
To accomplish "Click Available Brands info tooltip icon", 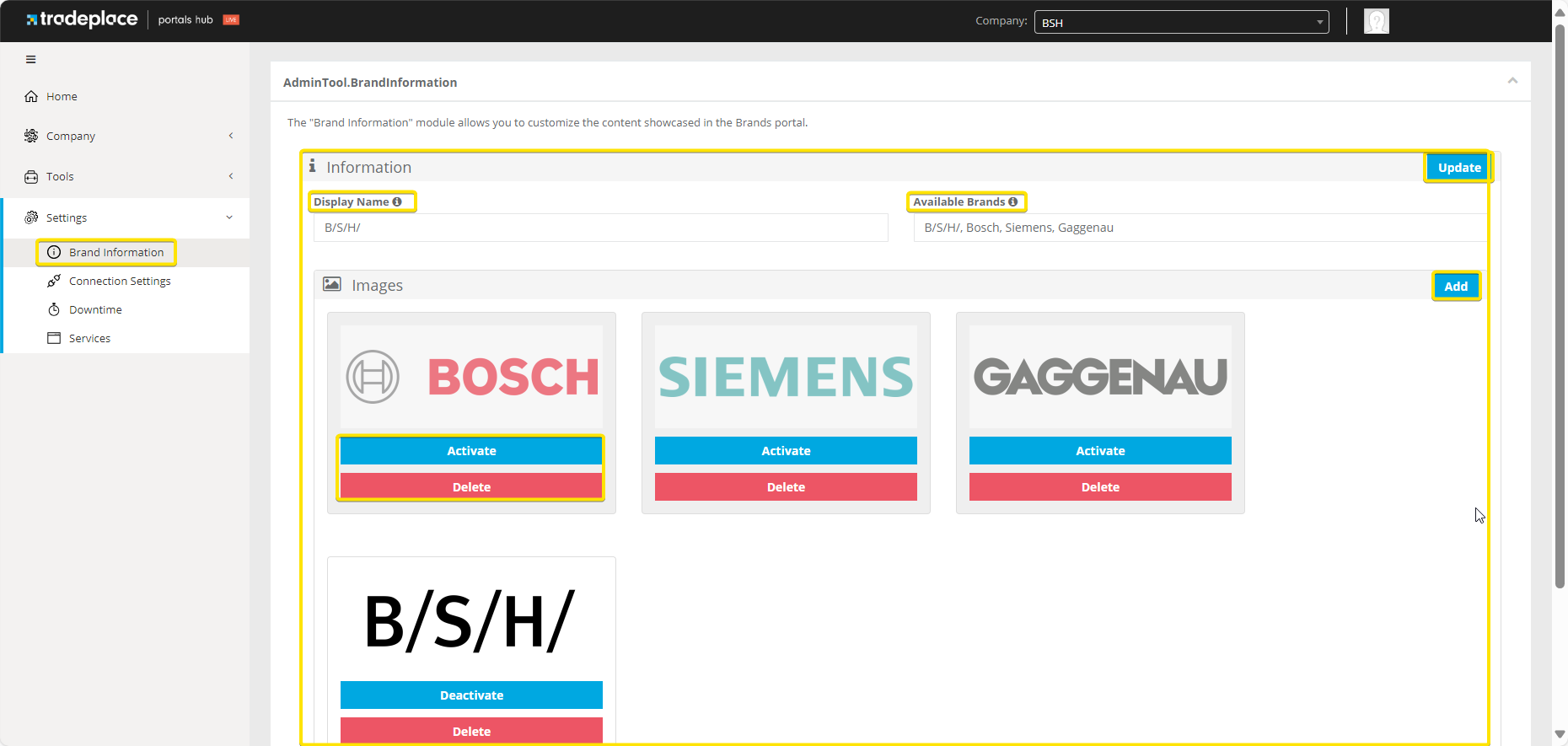I will [x=1013, y=201].
